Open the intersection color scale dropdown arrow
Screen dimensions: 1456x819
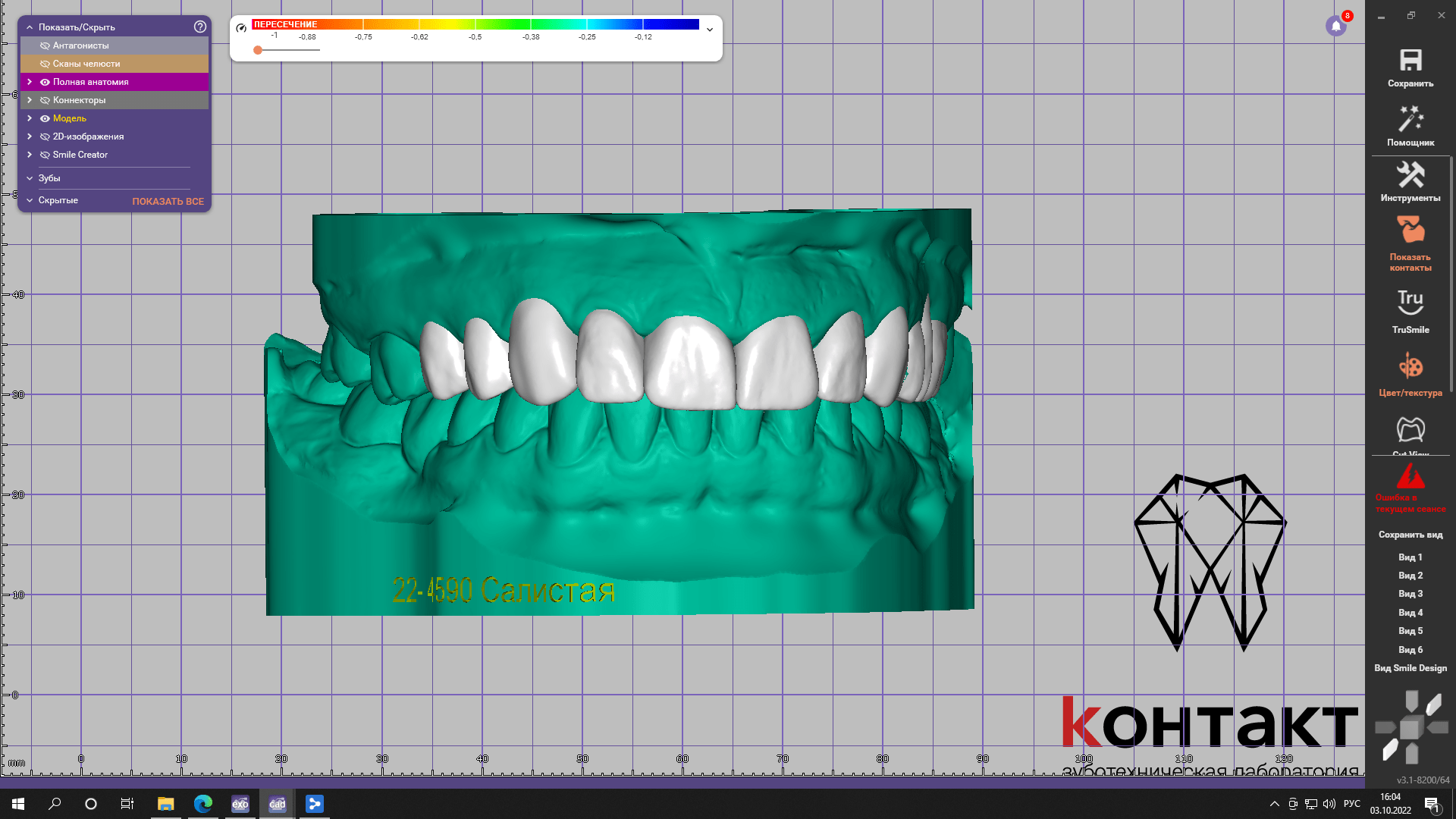point(710,30)
